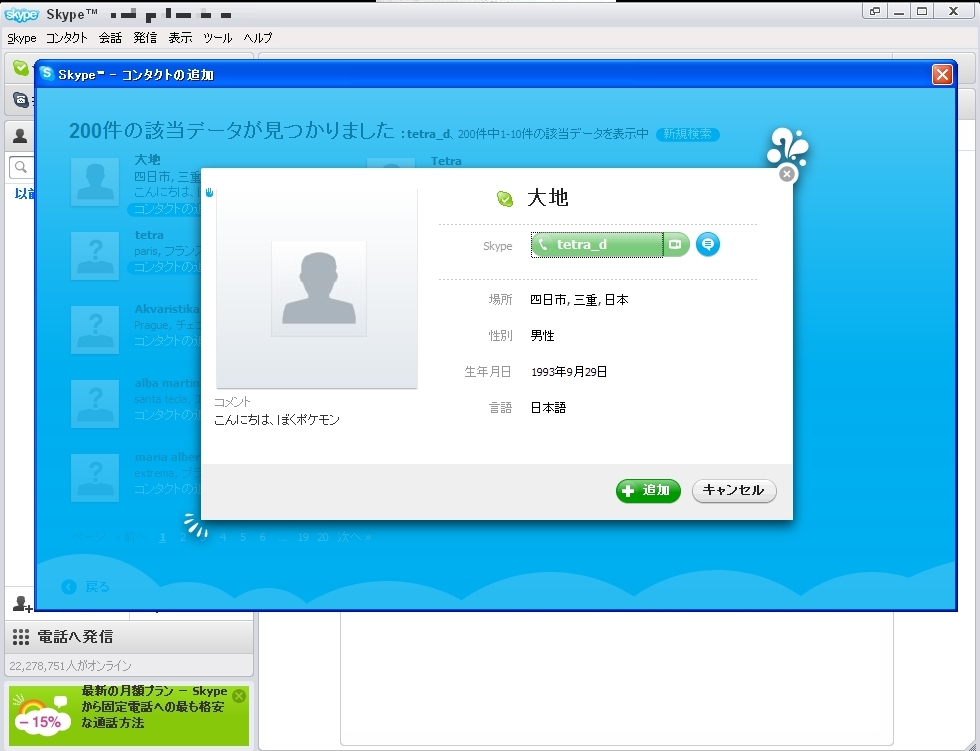Click the video call camera icon beside tetra_d

pos(676,244)
